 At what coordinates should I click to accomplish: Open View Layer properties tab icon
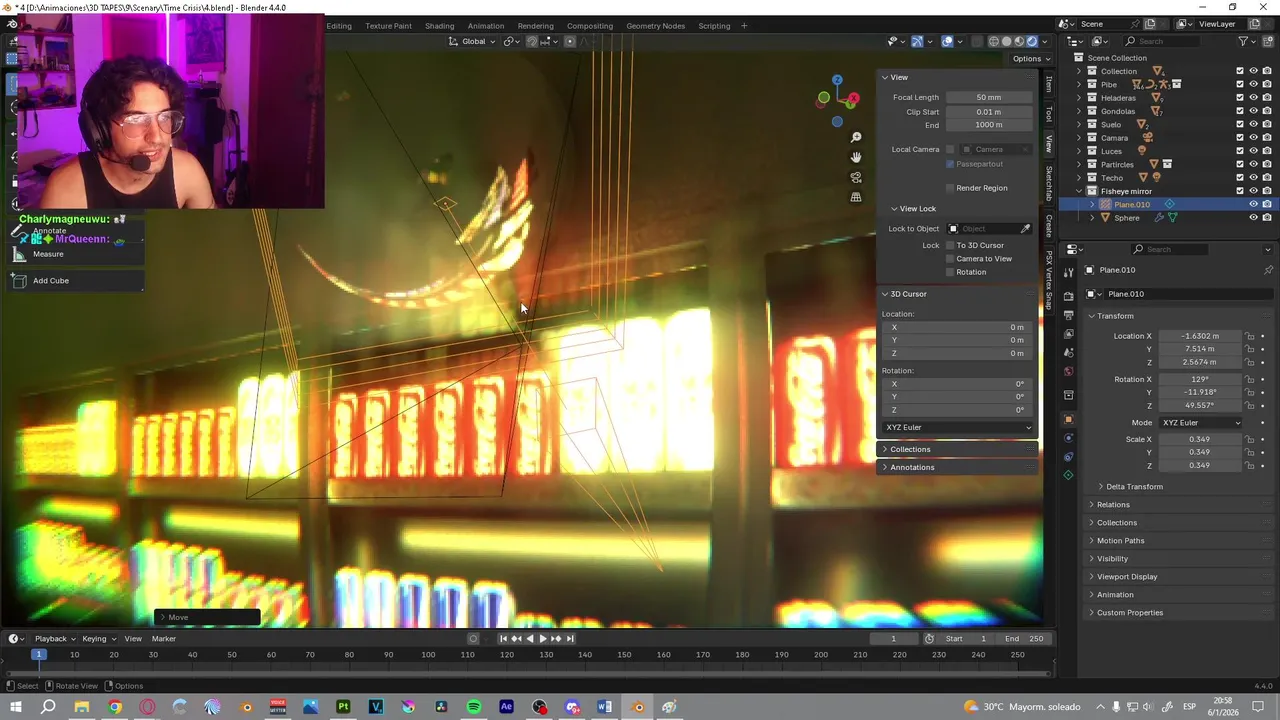[x=1068, y=334]
